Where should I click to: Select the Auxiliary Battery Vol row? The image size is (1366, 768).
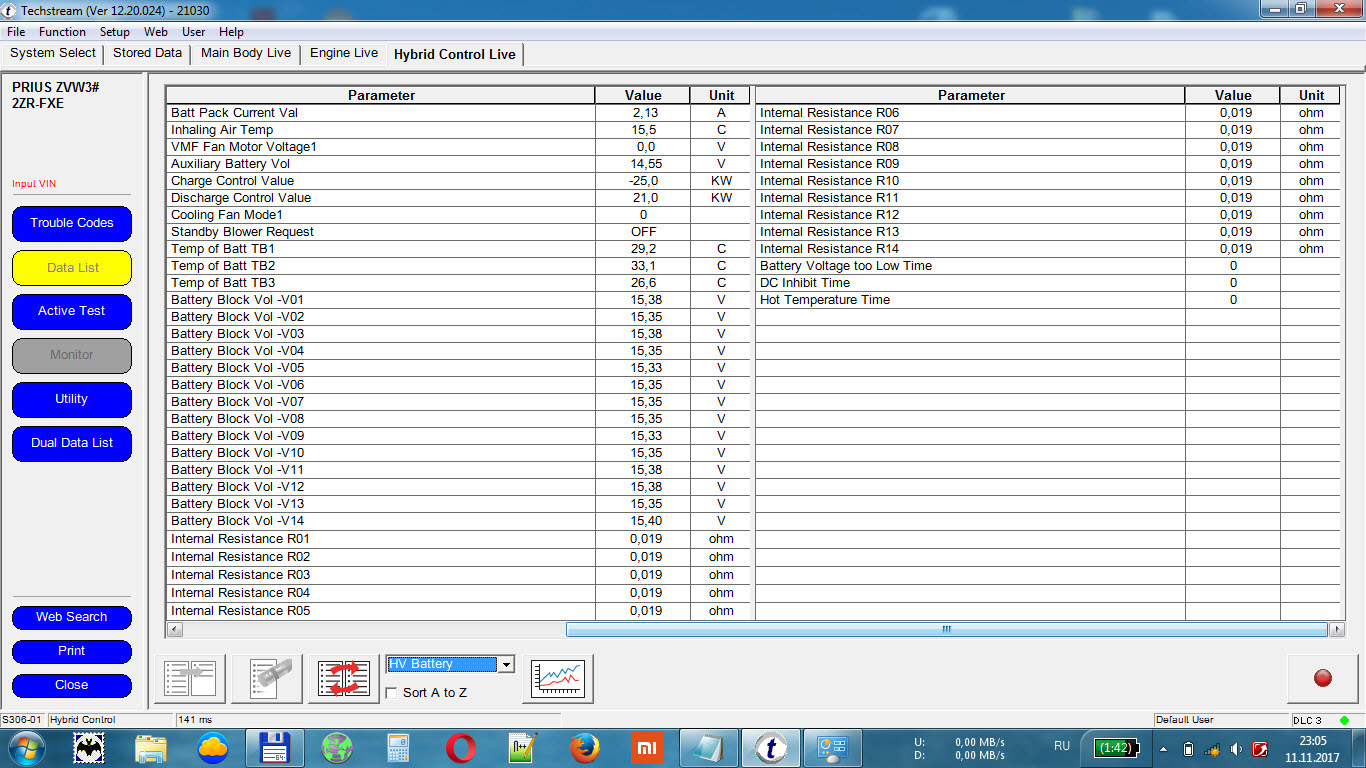click(x=458, y=164)
